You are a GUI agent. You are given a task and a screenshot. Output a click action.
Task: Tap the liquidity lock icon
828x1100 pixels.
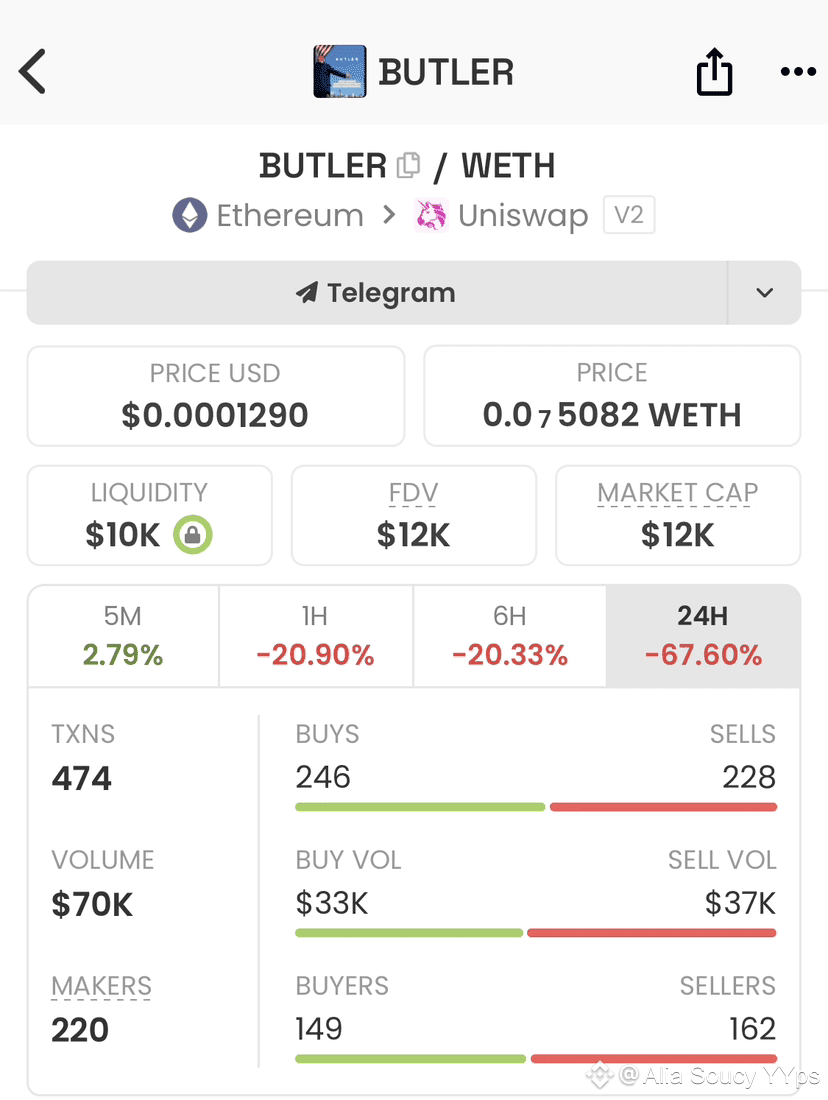pyautogui.click(x=194, y=535)
